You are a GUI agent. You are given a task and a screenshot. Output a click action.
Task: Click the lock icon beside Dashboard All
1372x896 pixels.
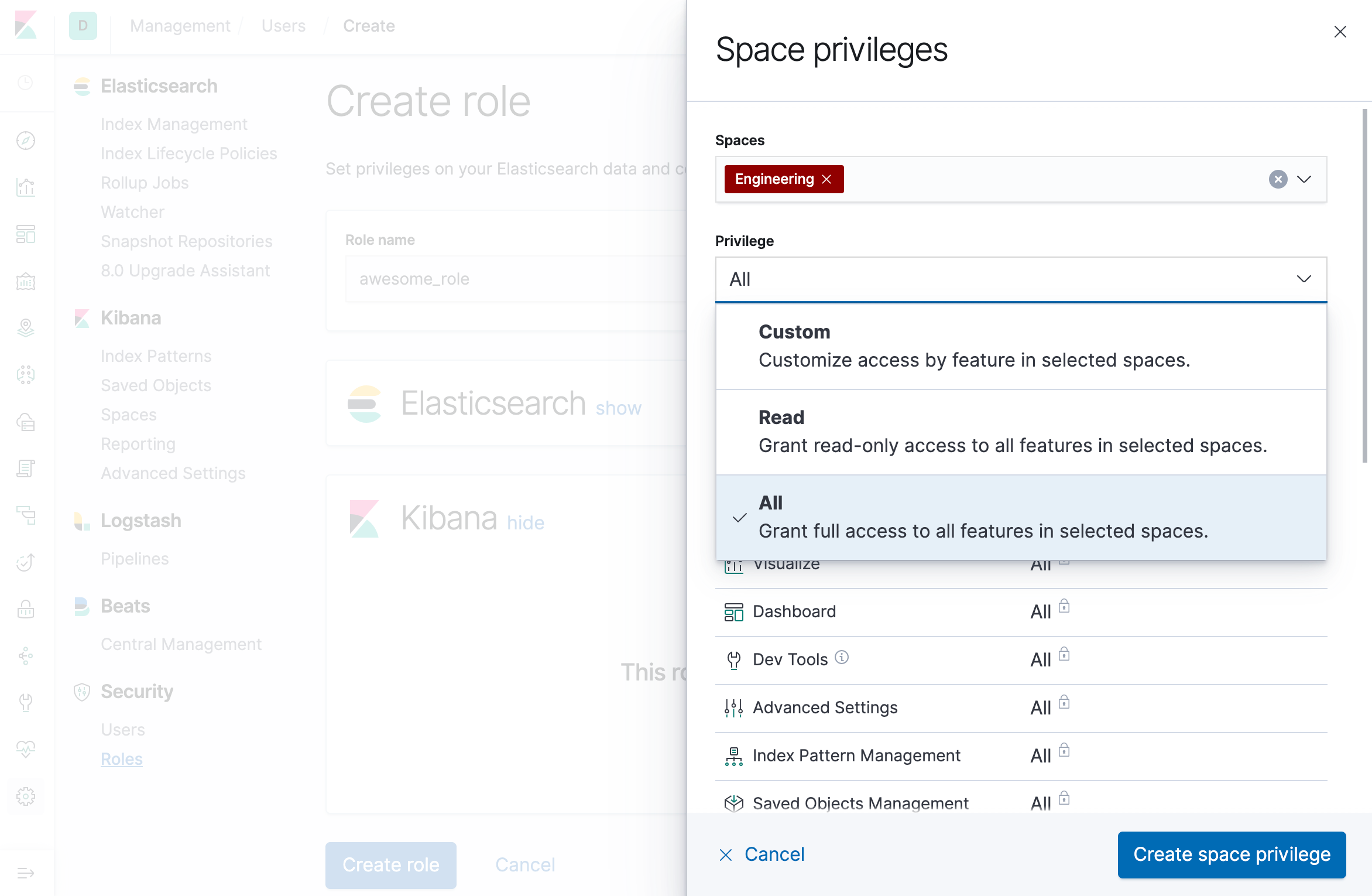1064,606
